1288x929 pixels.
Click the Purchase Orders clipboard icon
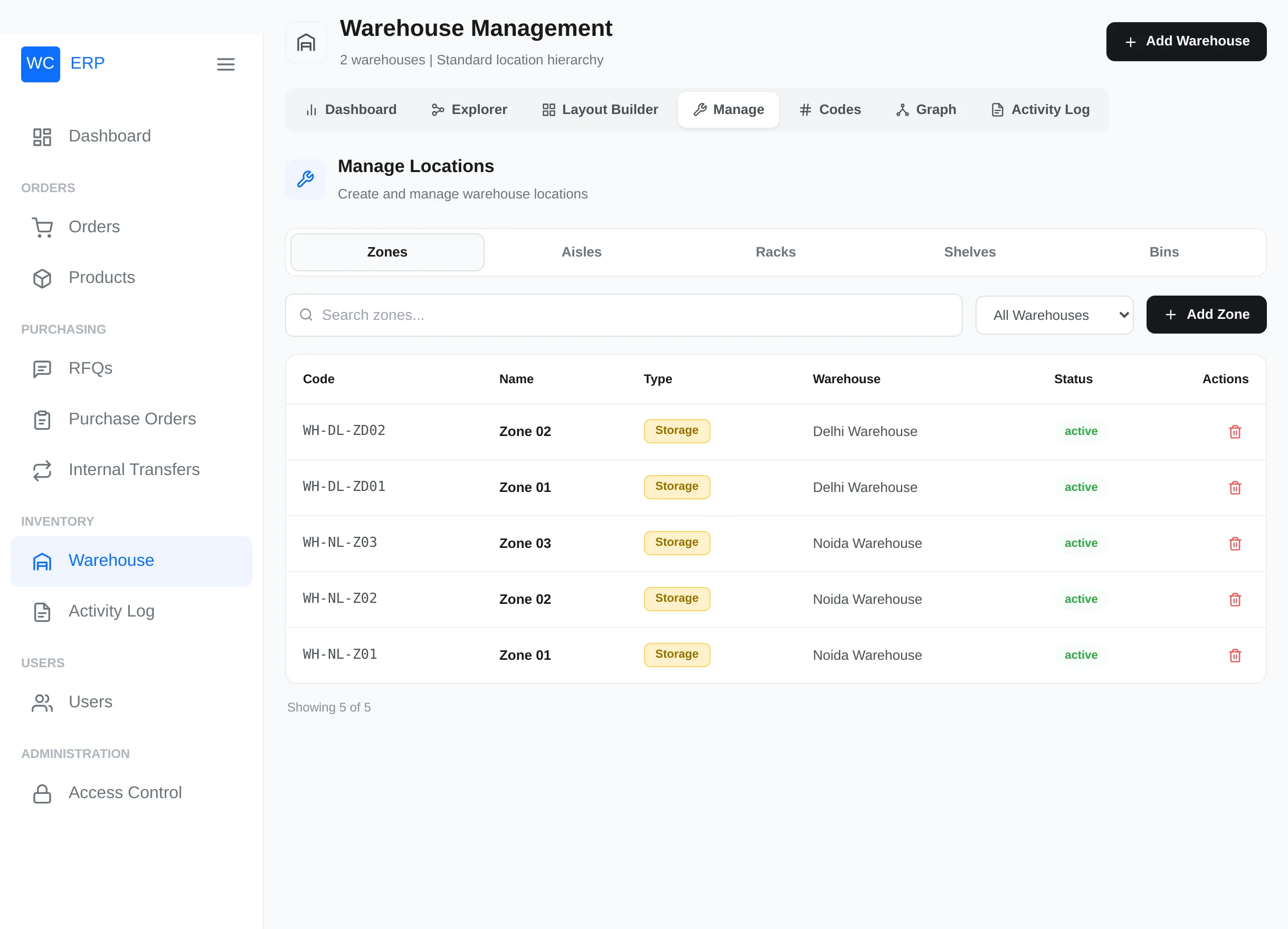pos(42,420)
